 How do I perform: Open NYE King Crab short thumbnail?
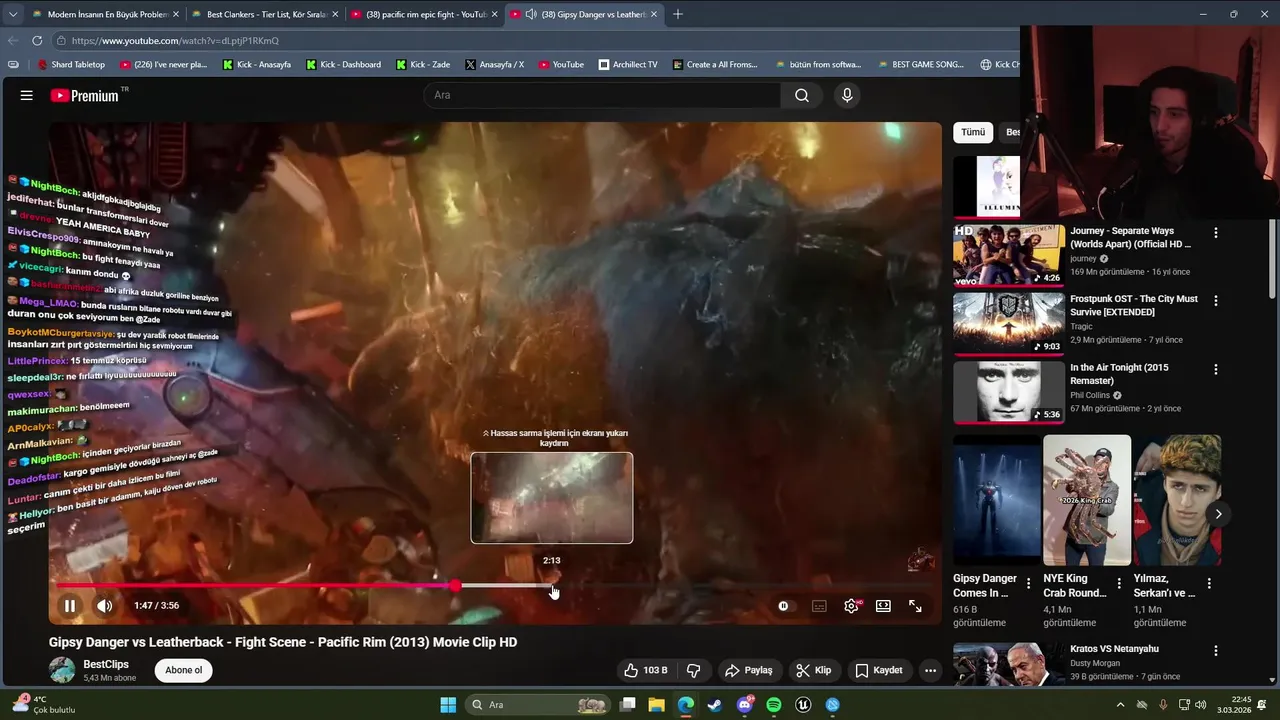pos(1087,500)
